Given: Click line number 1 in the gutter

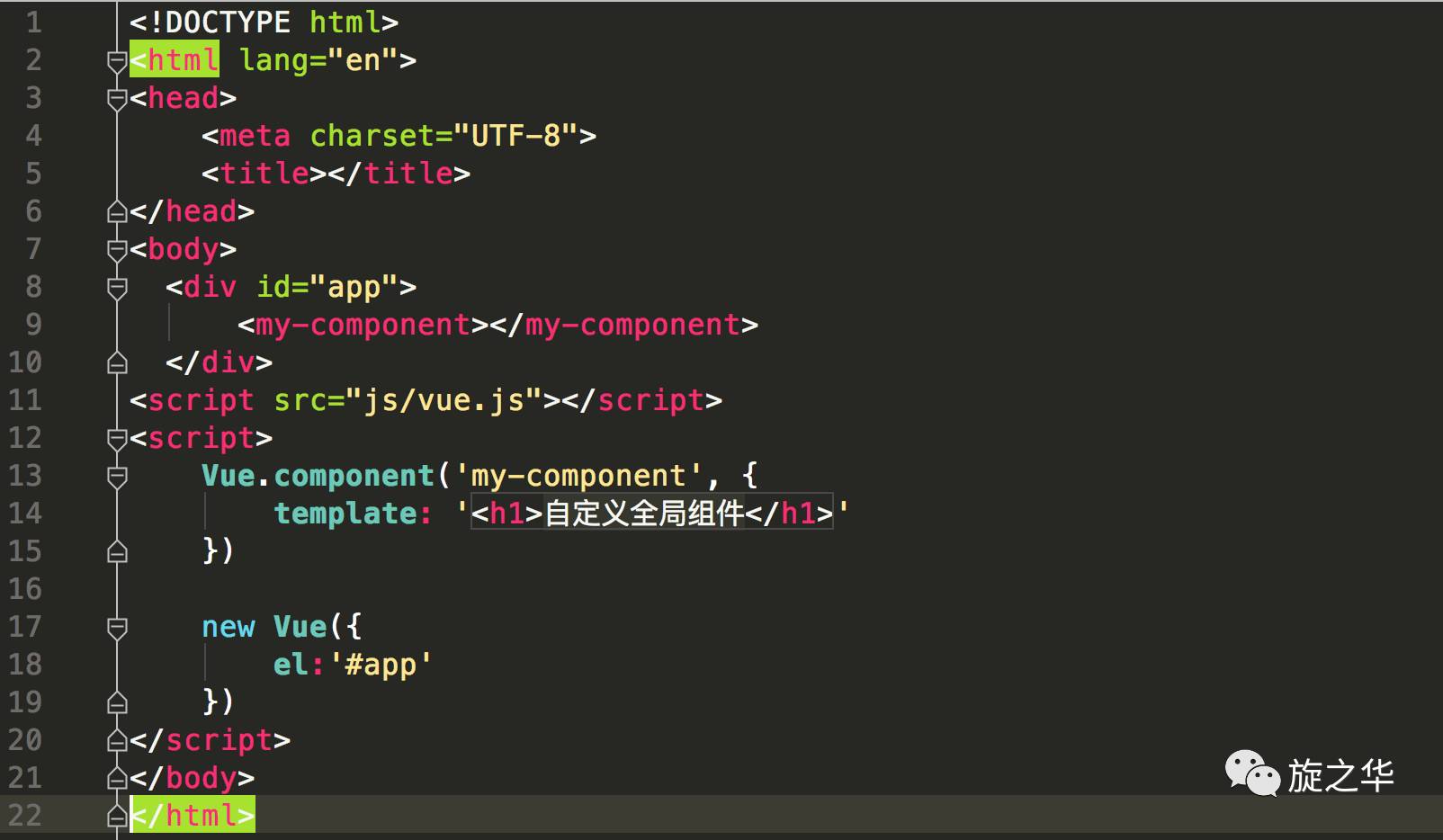Looking at the screenshot, I should 33,22.
